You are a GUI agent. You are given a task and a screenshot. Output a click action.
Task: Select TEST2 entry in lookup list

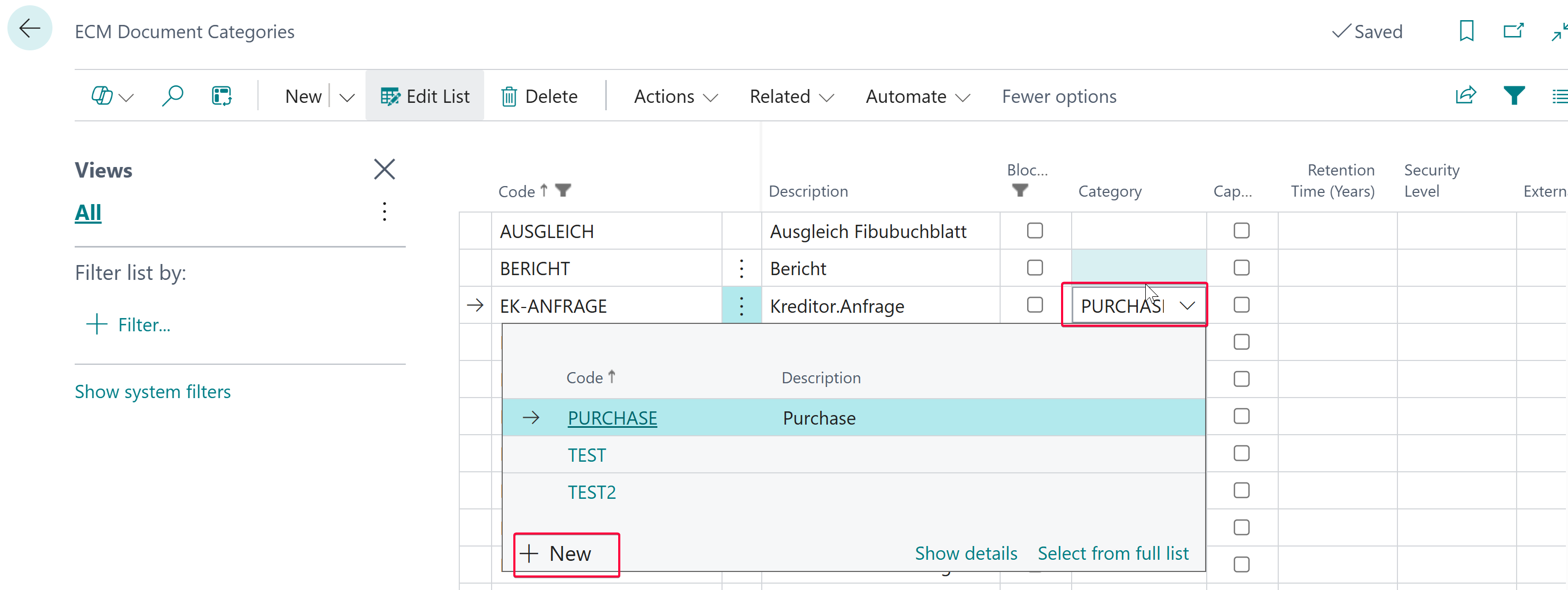(x=592, y=492)
